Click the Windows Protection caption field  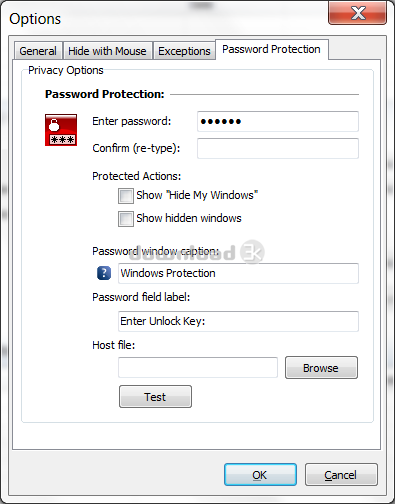tap(238, 273)
